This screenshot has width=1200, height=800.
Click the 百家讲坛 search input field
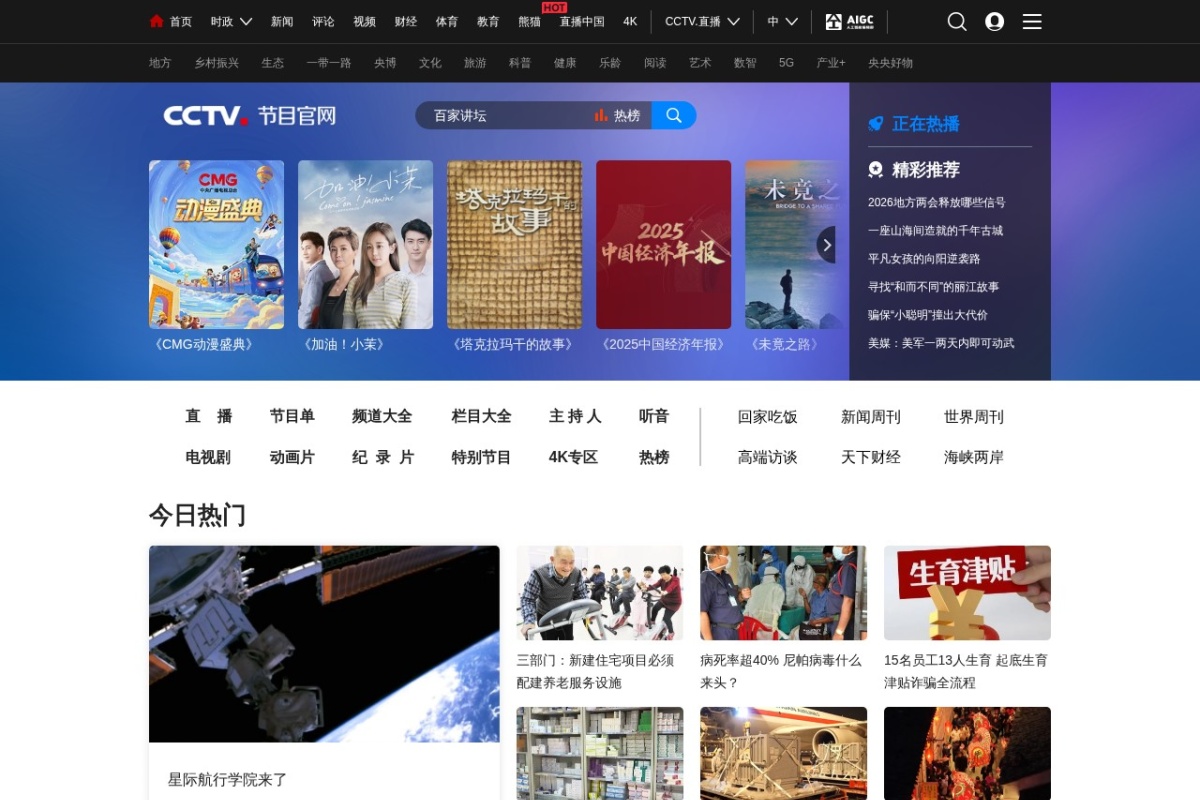pyautogui.click(x=500, y=115)
